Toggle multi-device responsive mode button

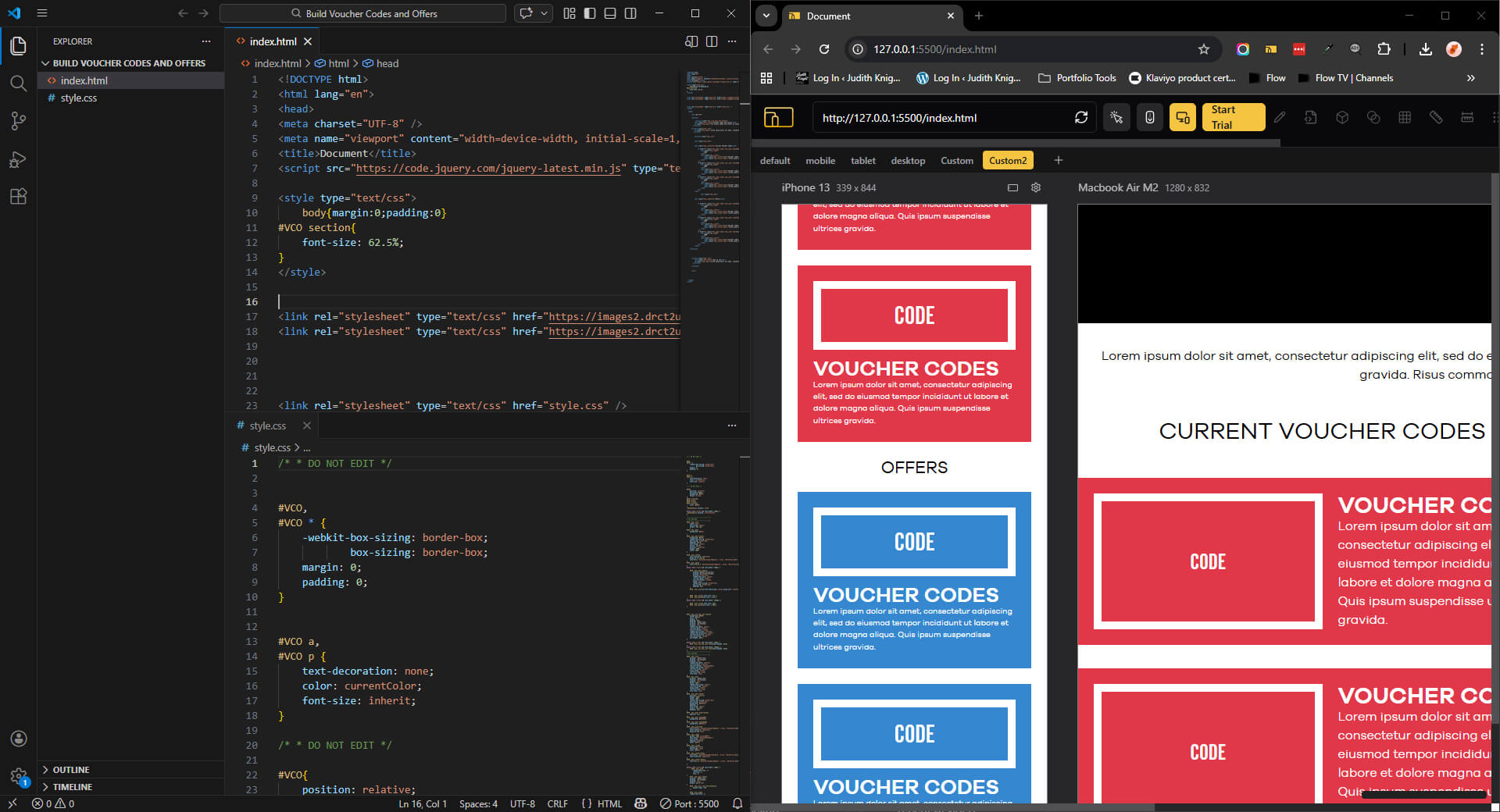point(1183,118)
